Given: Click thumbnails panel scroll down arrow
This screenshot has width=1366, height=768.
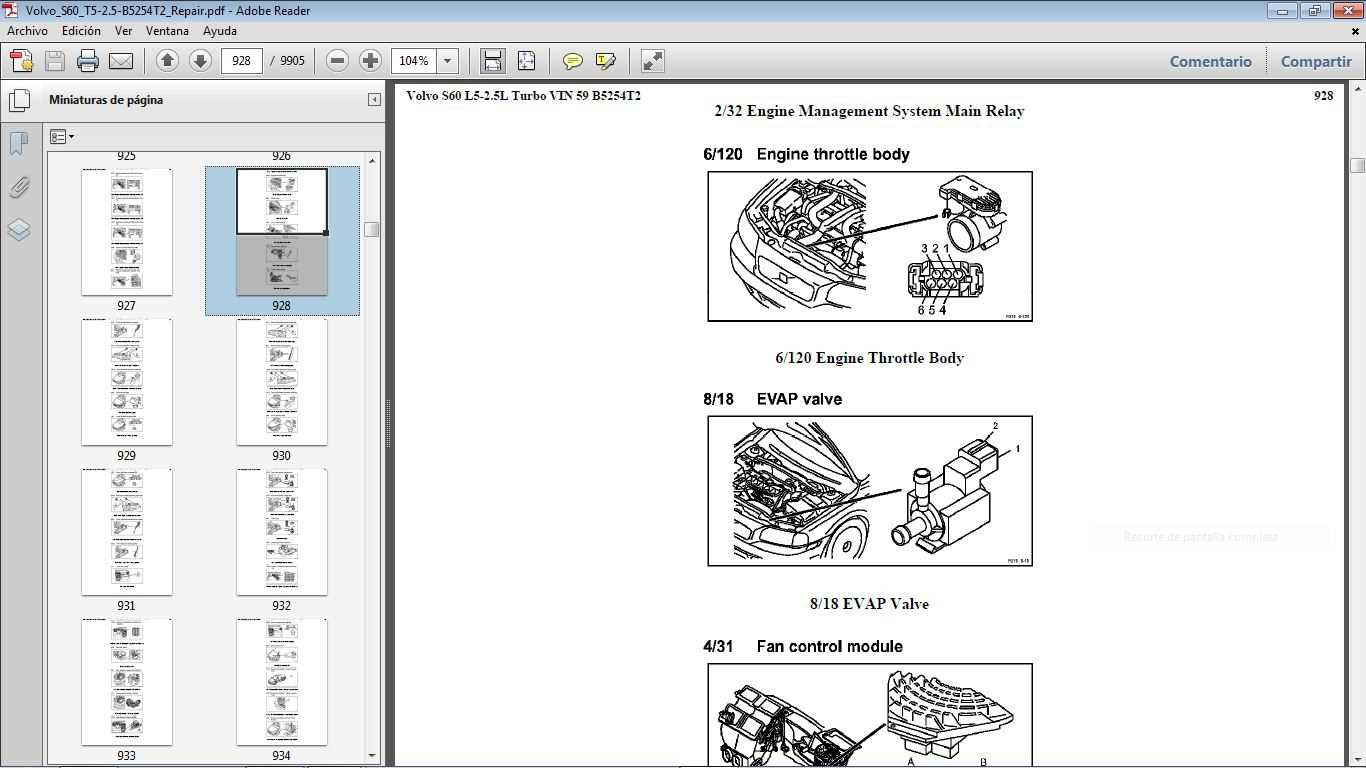Looking at the screenshot, I should coord(372,756).
